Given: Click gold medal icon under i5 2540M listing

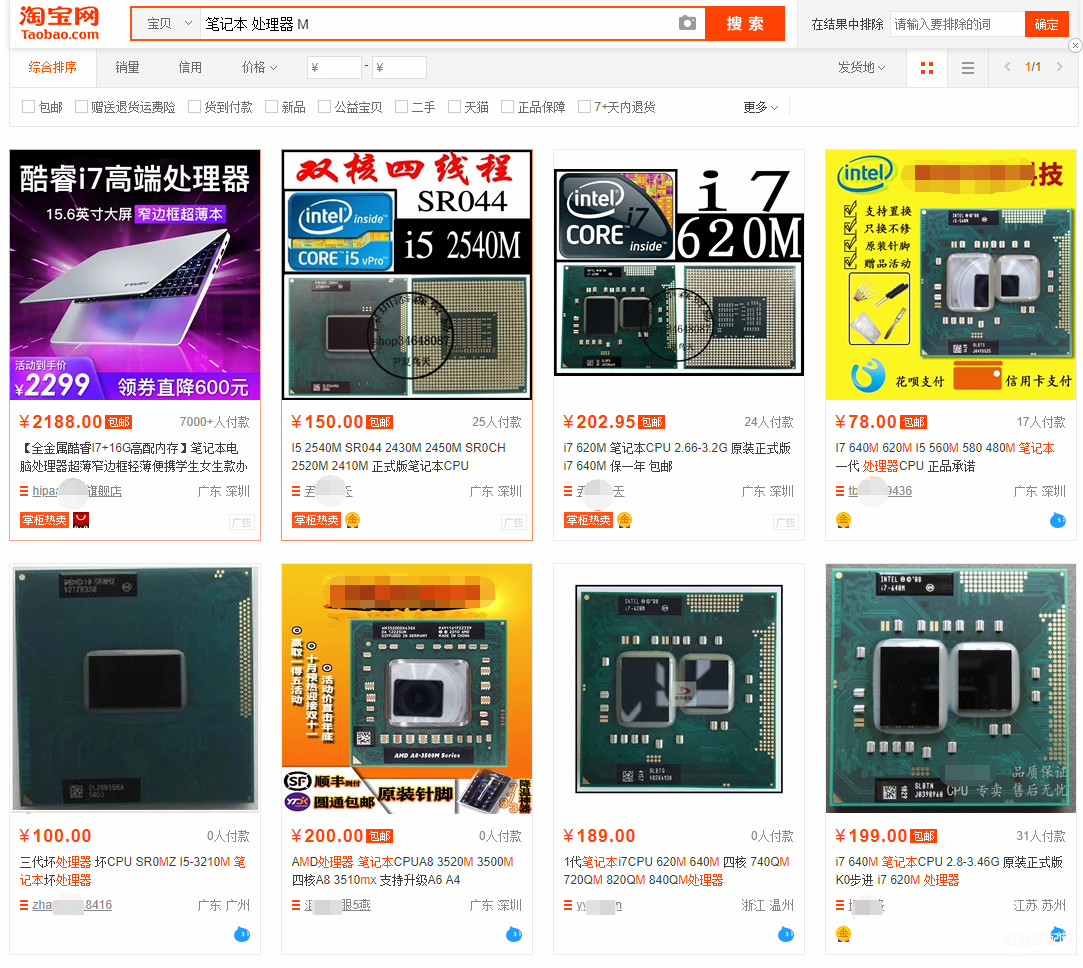Looking at the screenshot, I should [x=352, y=520].
